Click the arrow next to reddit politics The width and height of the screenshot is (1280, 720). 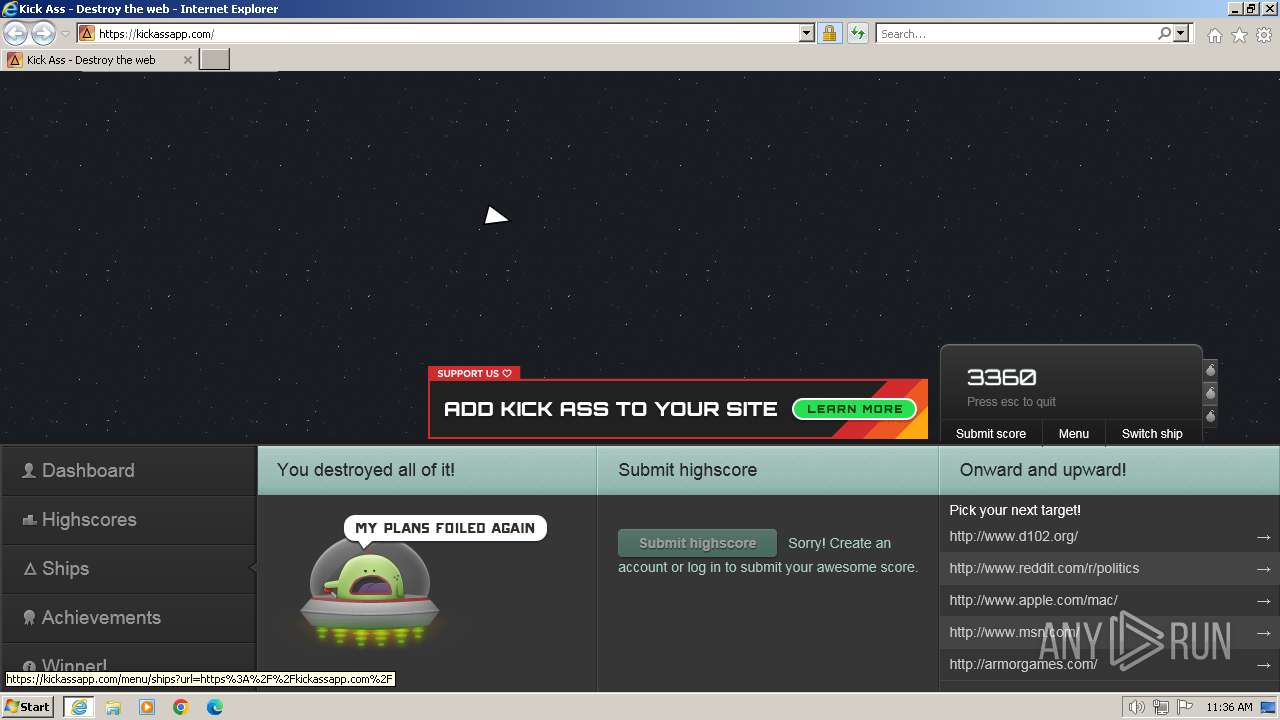(1264, 569)
